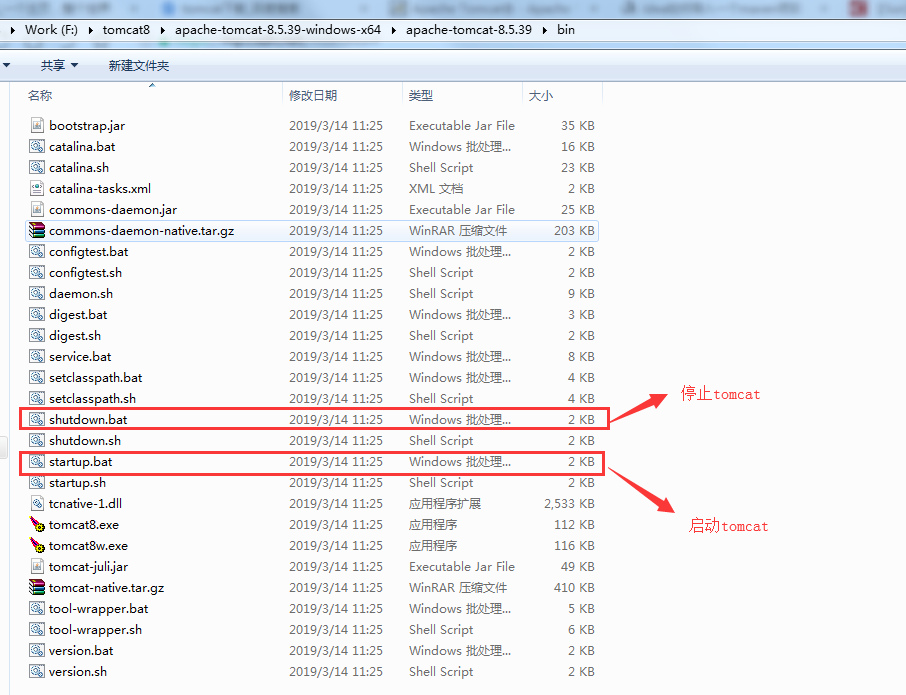Click the digest.sh file icon
The width and height of the screenshot is (906, 695).
(37, 335)
